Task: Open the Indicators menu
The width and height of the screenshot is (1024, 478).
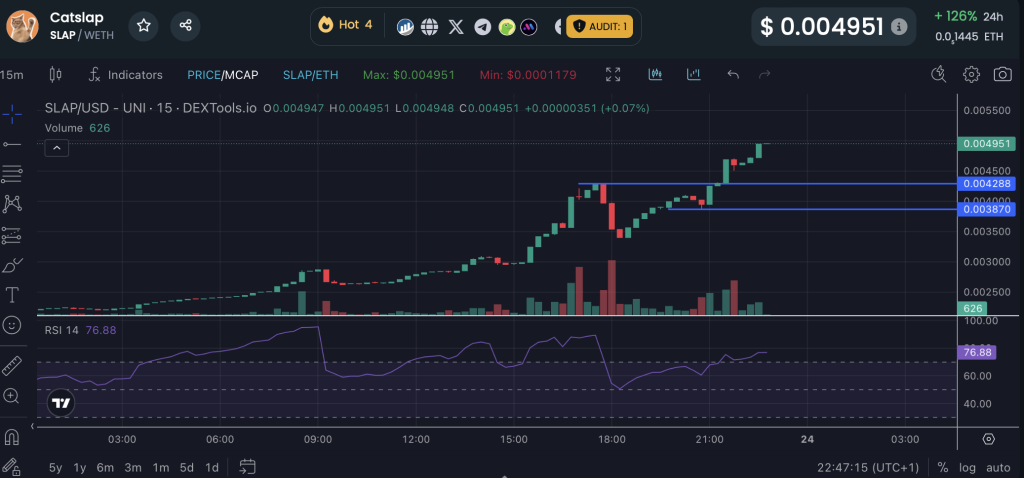Action: (x=125, y=75)
